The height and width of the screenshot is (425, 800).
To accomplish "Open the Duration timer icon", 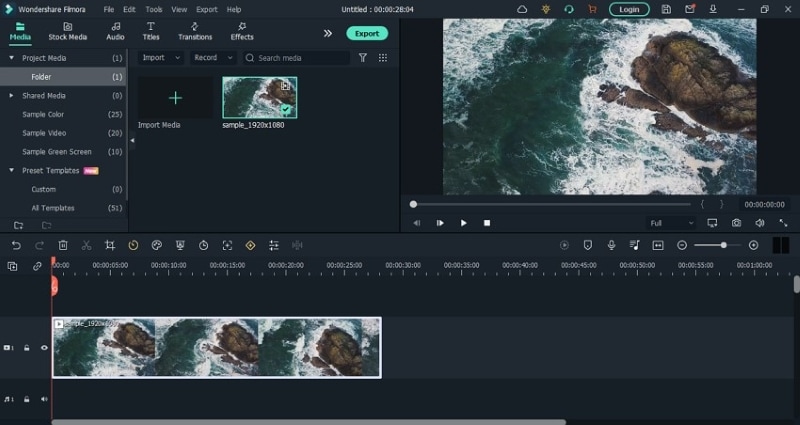I will point(204,245).
